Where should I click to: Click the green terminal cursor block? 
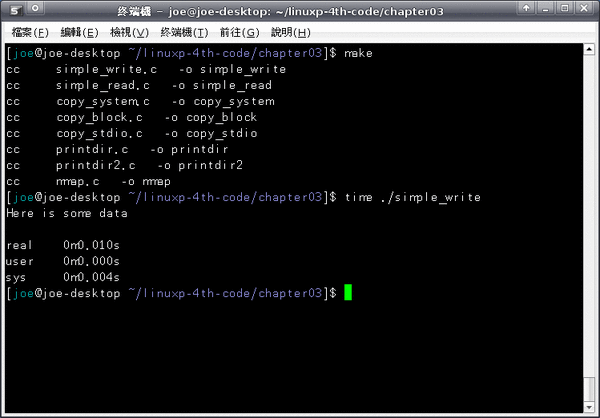tap(348, 292)
